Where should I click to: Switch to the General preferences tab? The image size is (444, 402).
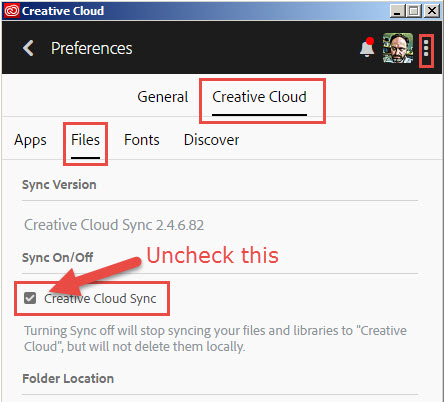163,97
